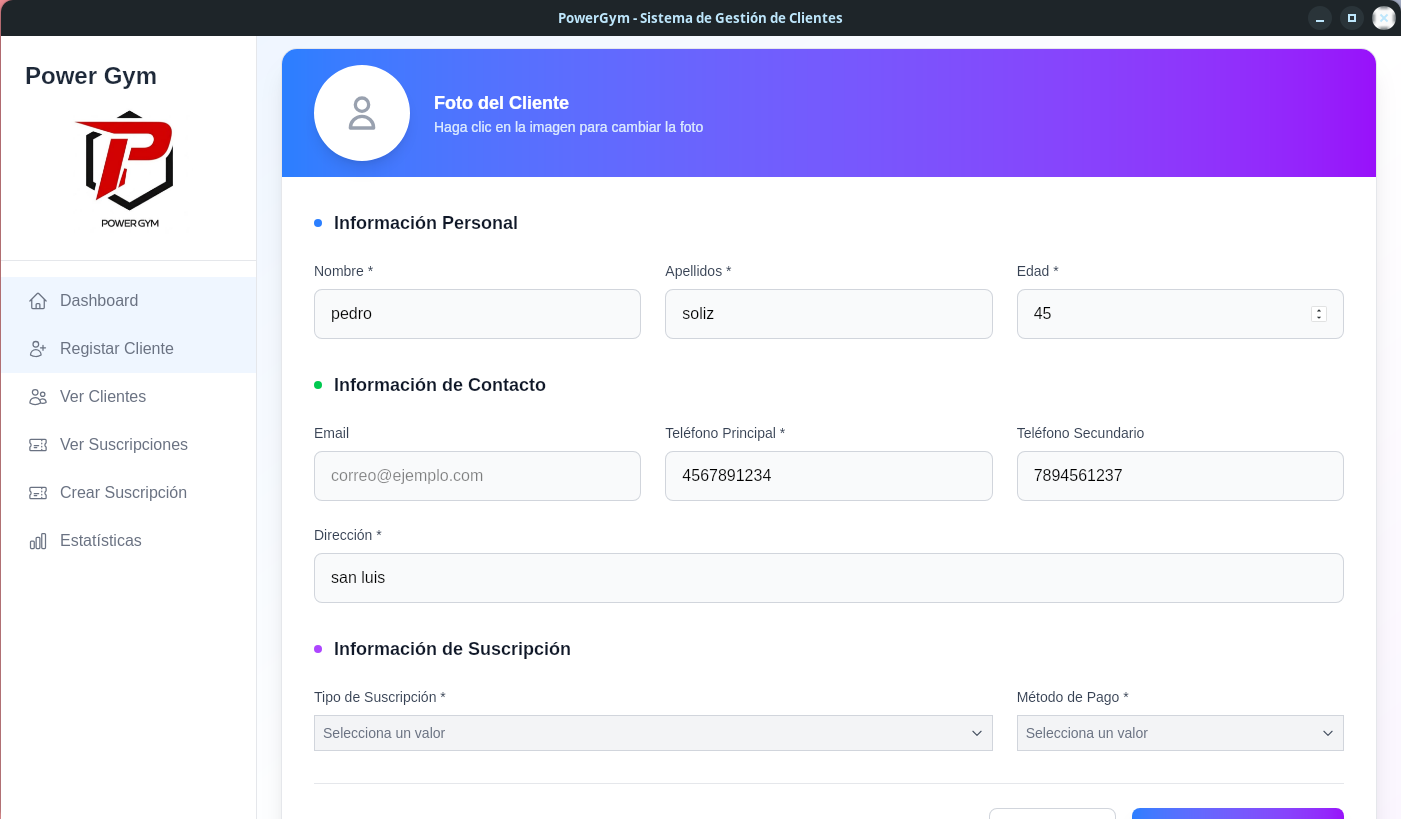The height and width of the screenshot is (819, 1401).
Task: Open Ver Clientes in sidebar
Action: (x=129, y=397)
